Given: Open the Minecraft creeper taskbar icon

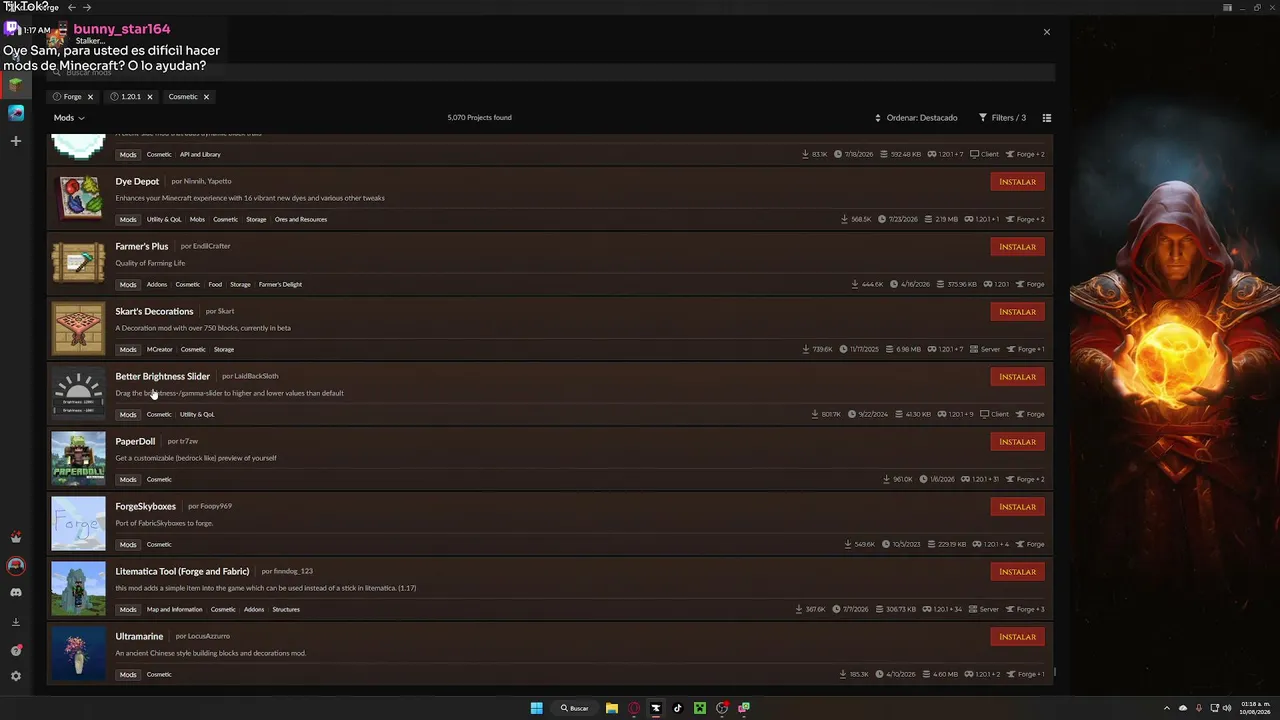Looking at the screenshot, I should point(700,708).
